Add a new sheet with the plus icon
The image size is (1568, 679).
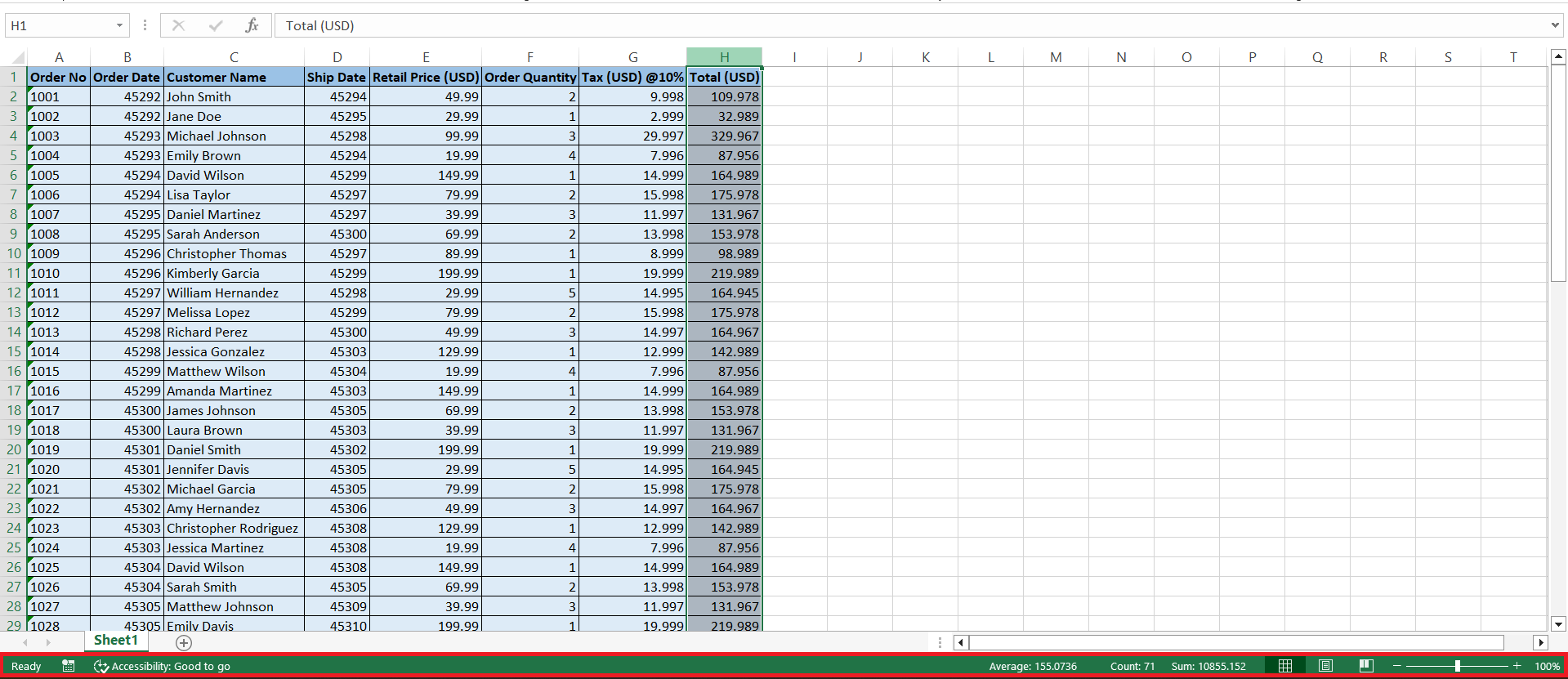point(184,642)
